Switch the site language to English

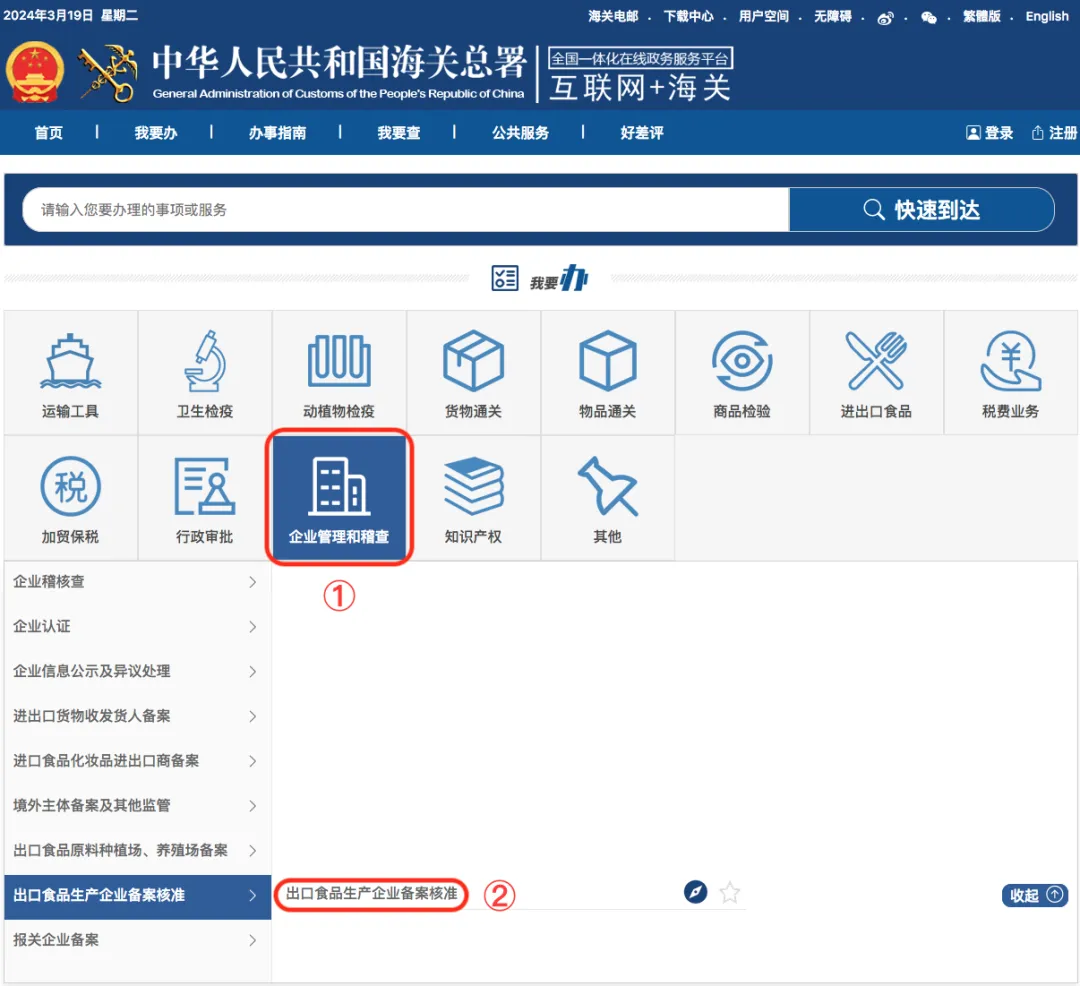[x=1047, y=16]
